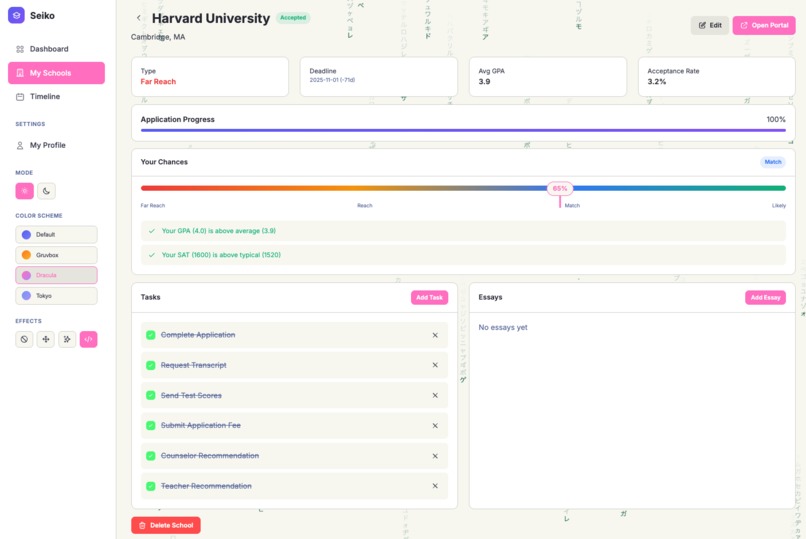Screen dimensions: 806x539
Task: Click Open Portal button
Action: pyautogui.click(x=764, y=25)
